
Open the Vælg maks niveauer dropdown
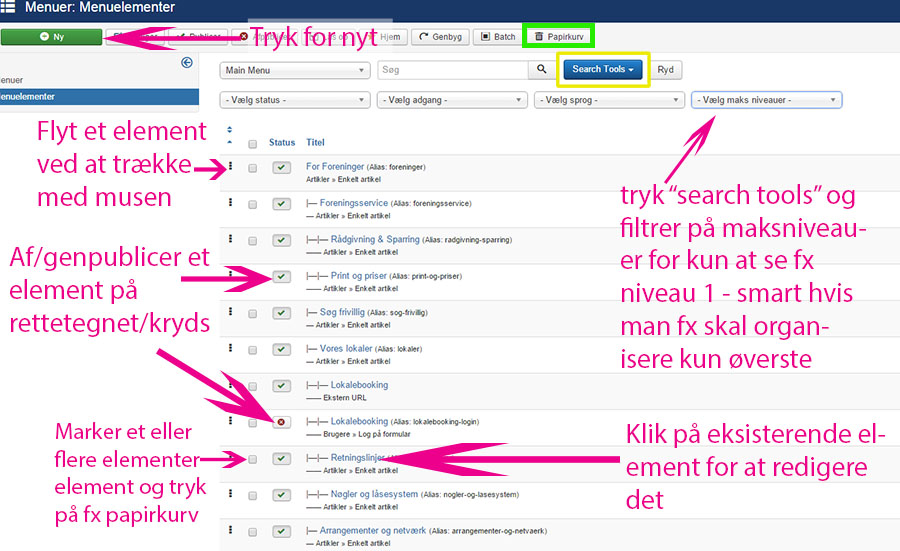[x=766, y=100]
